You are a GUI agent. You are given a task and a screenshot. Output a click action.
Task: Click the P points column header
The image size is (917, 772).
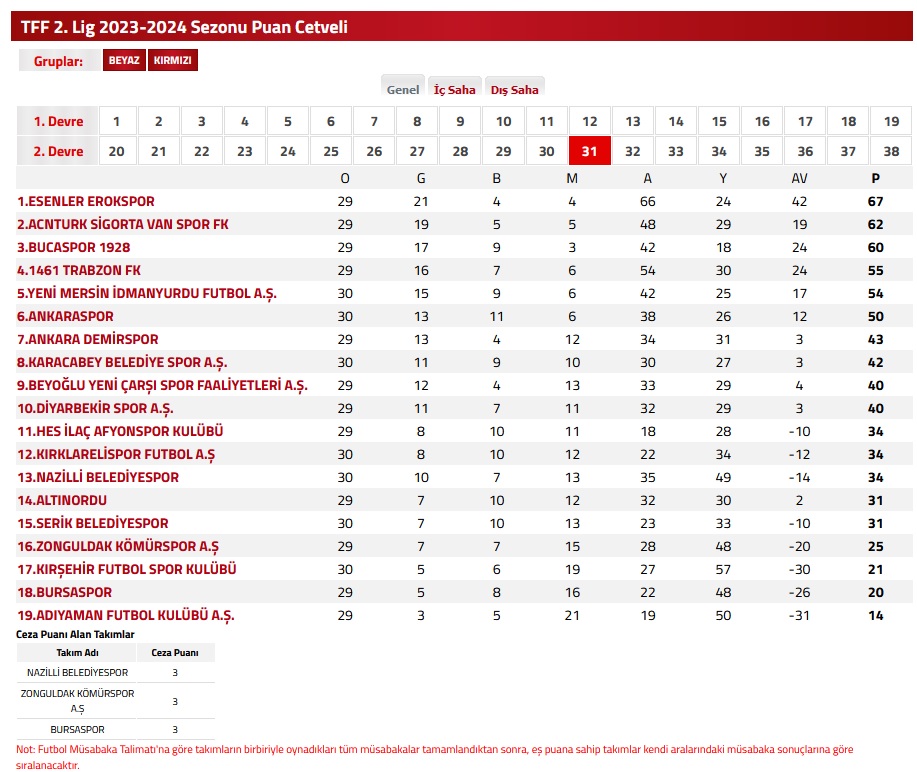coord(875,178)
